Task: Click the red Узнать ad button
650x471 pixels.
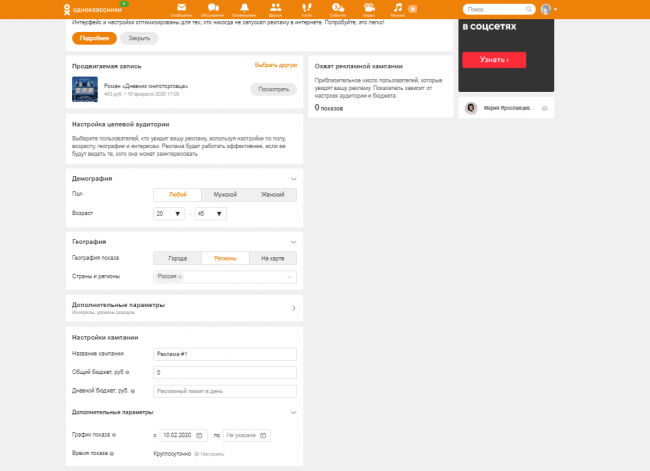Action: 494,60
